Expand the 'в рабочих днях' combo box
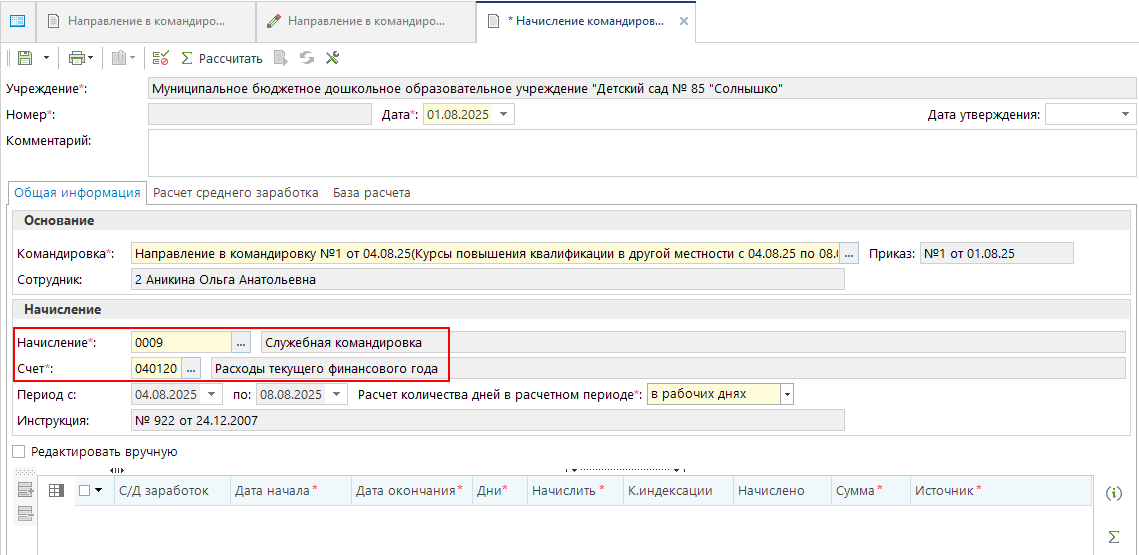The height and width of the screenshot is (555, 1139). pyautogui.click(x=787, y=394)
